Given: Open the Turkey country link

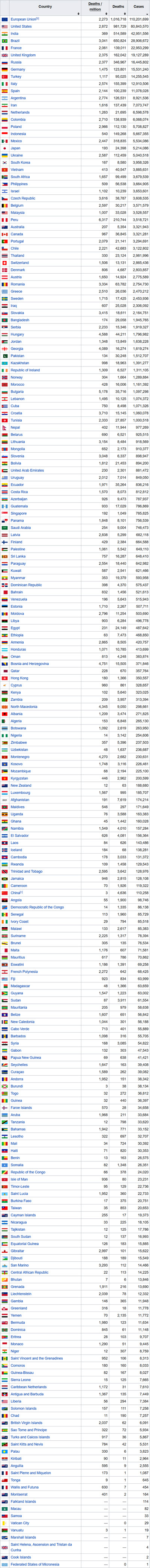Looking at the screenshot, I should (16, 77).
